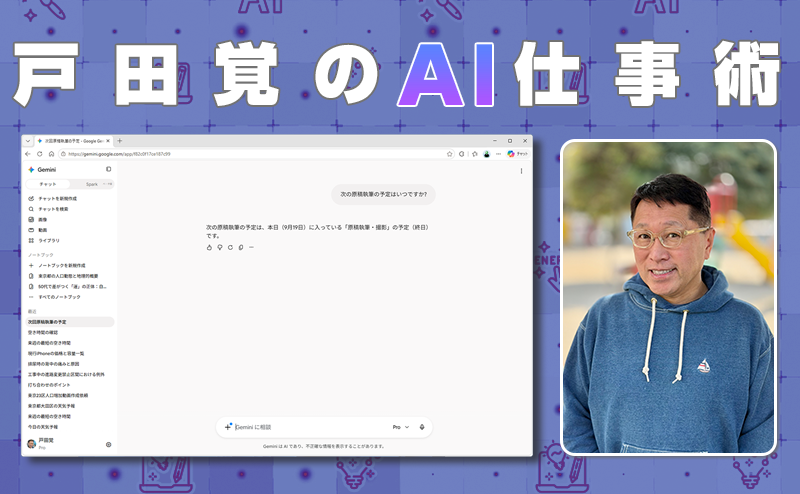Click regenerate icon under Gemini reply
The width and height of the screenshot is (800, 494).
[x=230, y=248]
